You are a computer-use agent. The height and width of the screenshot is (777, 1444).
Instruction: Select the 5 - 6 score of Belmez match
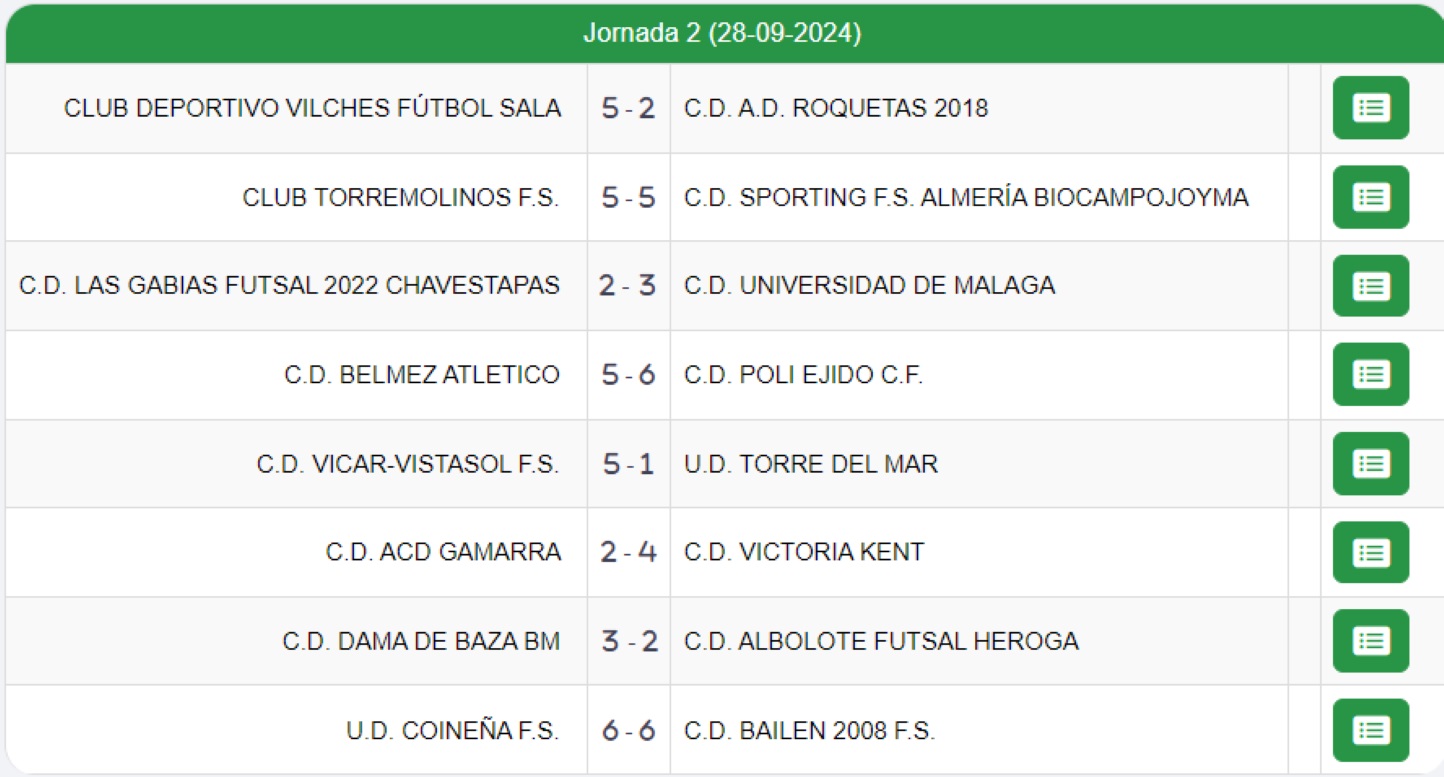pyautogui.click(x=628, y=375)
